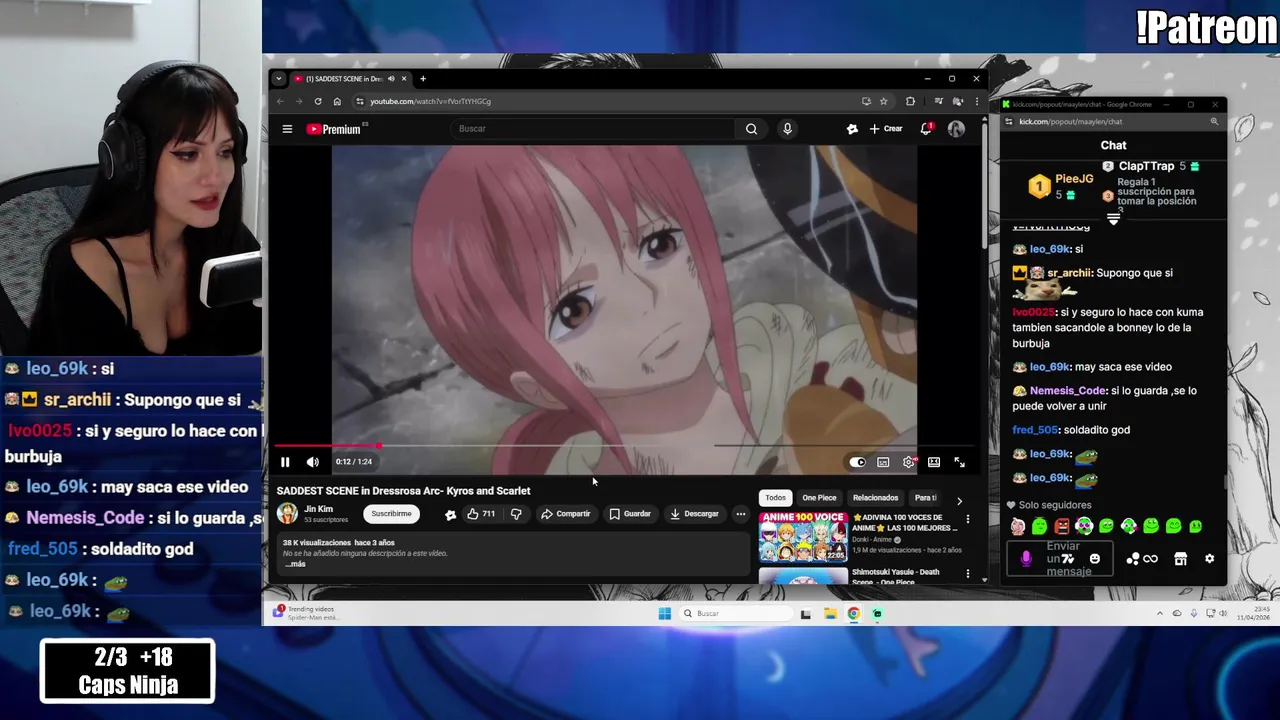The height and width of the screenshot is (720, 1280).
Task: Open the Shimotsuki Yasuie Death Scene title
Action: pos(896,577)
